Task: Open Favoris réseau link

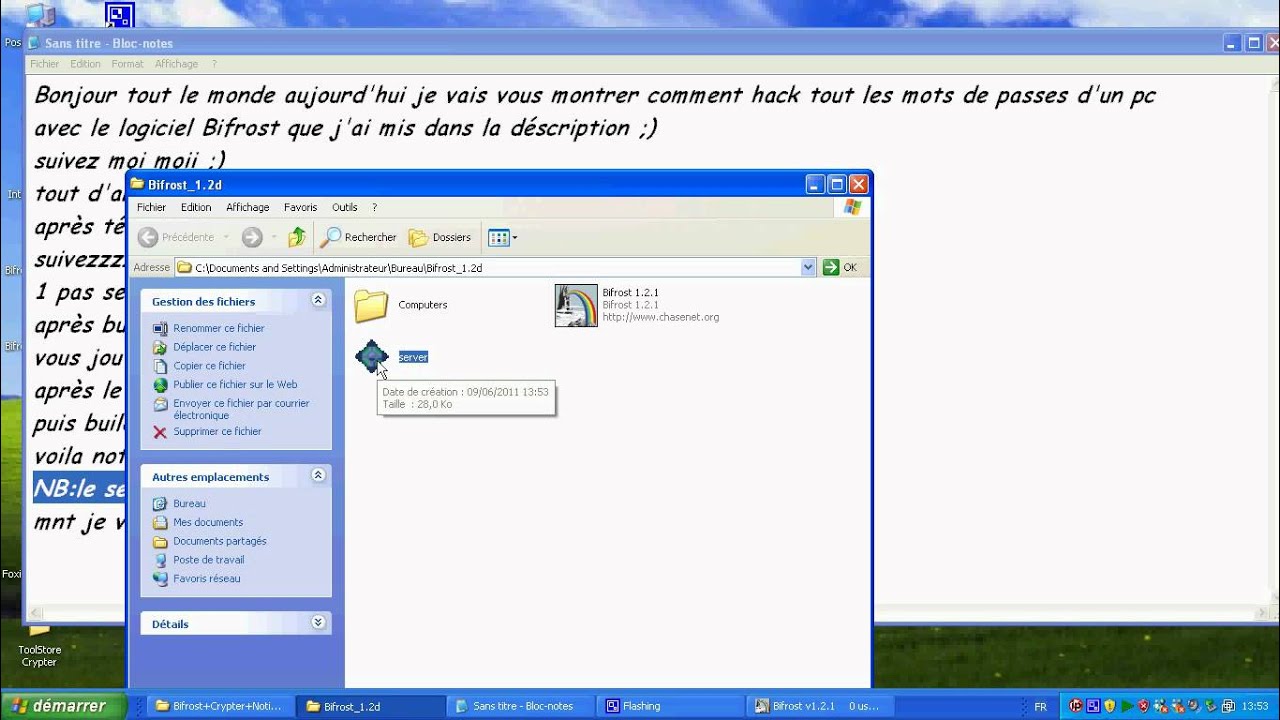Action: pyautogui.click(x=207, y=579)
